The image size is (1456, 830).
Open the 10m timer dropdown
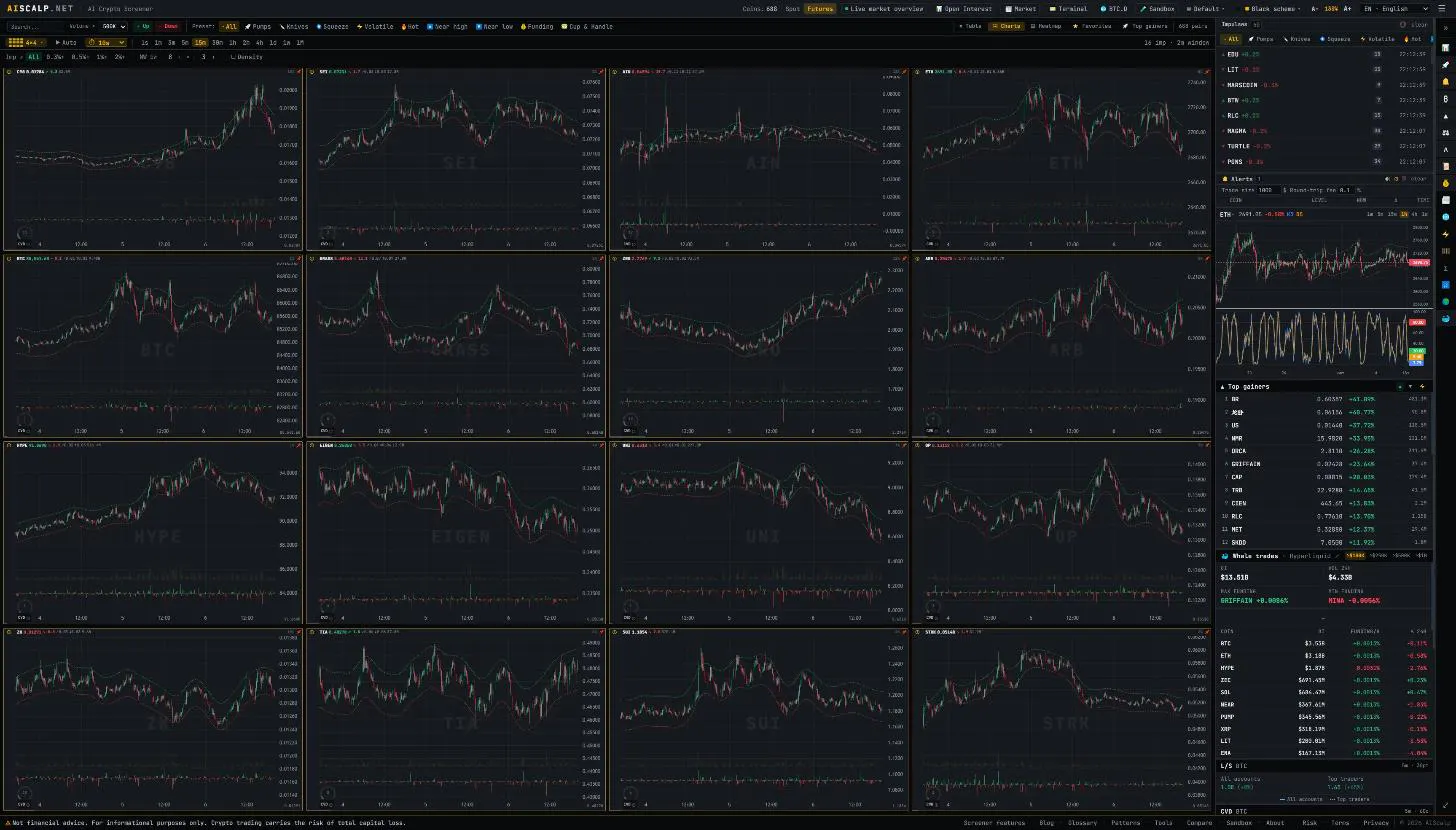tap(106, 42)
